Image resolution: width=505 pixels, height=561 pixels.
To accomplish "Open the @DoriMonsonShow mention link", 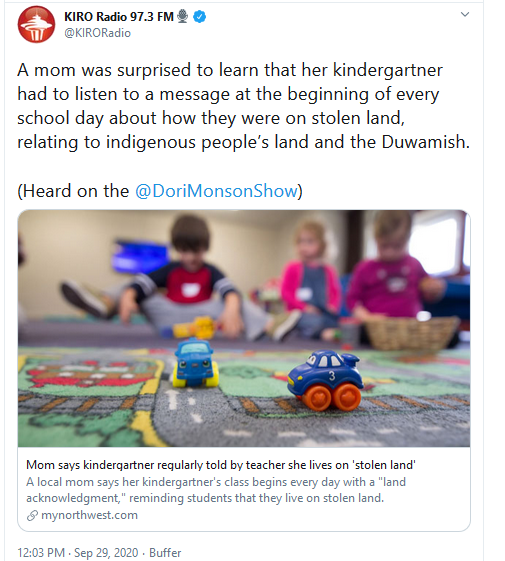I will (x=217, y=191).
